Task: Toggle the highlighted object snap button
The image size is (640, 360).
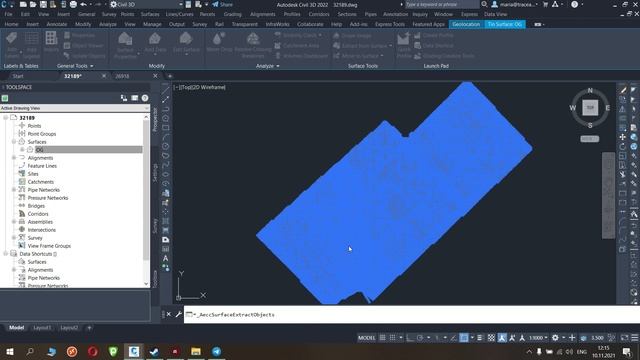Action: tap(464, 338)
